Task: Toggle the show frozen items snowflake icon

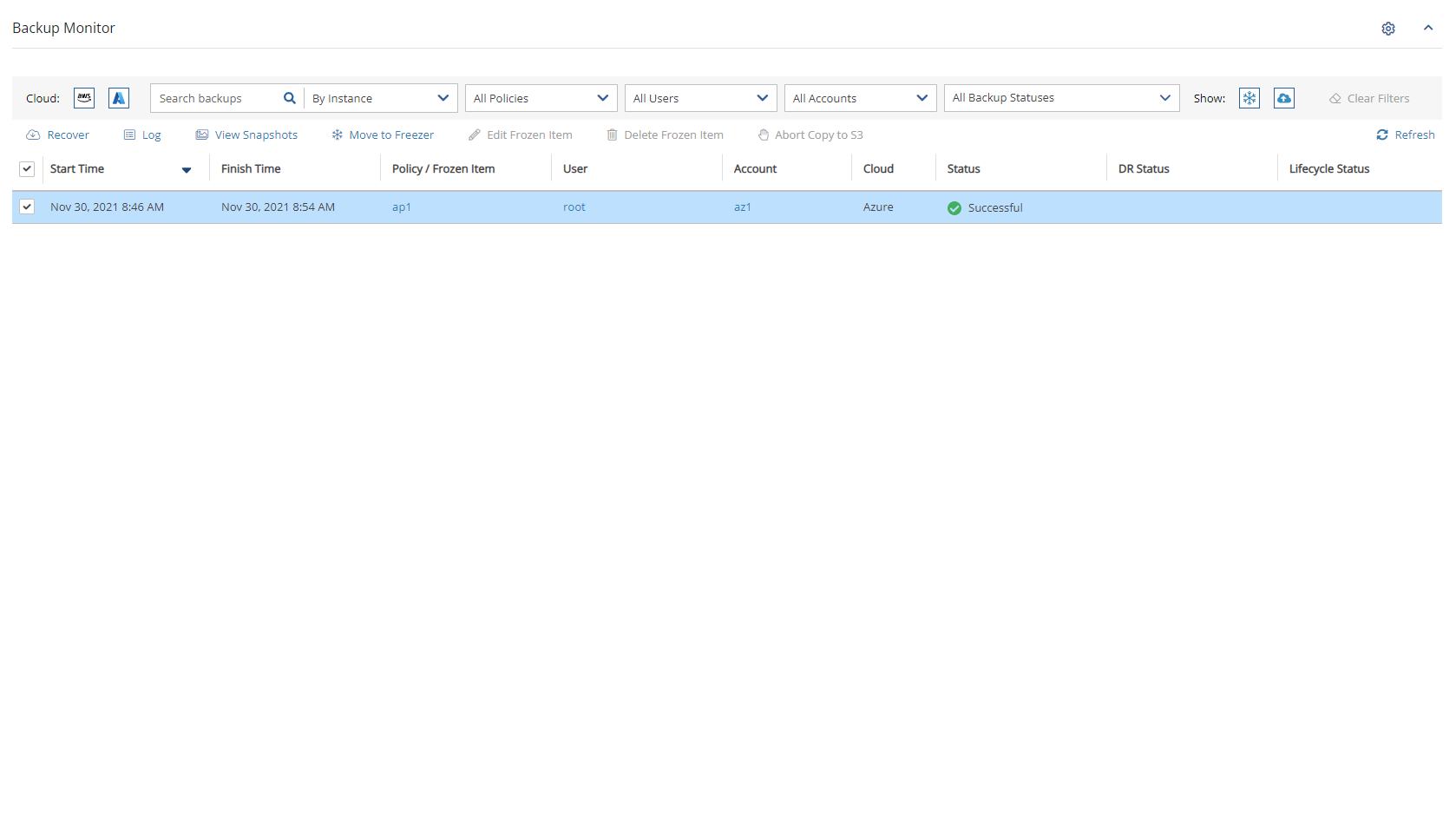Action: coord(1249,98)
